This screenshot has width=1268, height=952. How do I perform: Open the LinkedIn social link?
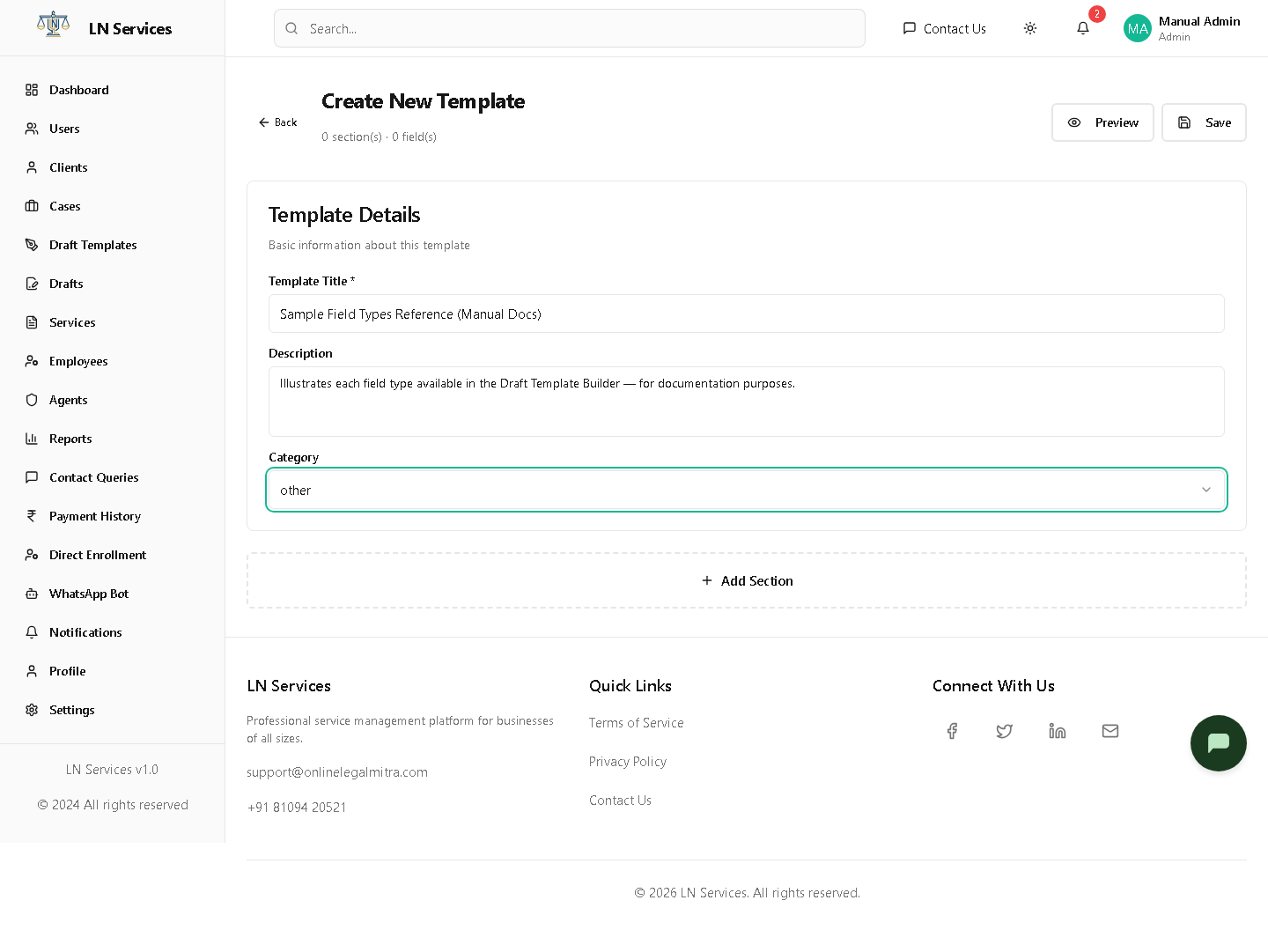tap(1058, 731)
